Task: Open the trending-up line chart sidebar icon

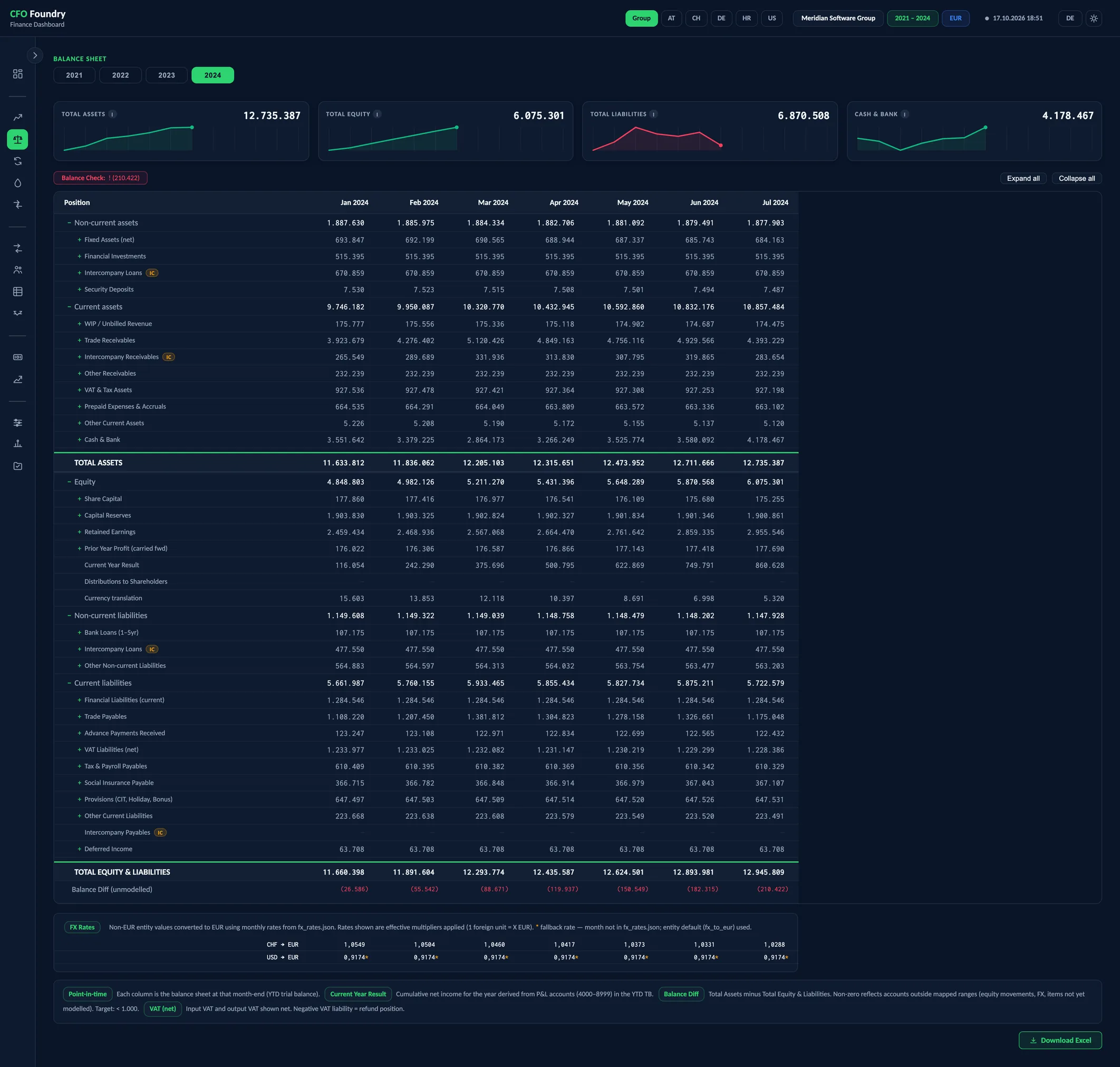Action: [17, 117]
